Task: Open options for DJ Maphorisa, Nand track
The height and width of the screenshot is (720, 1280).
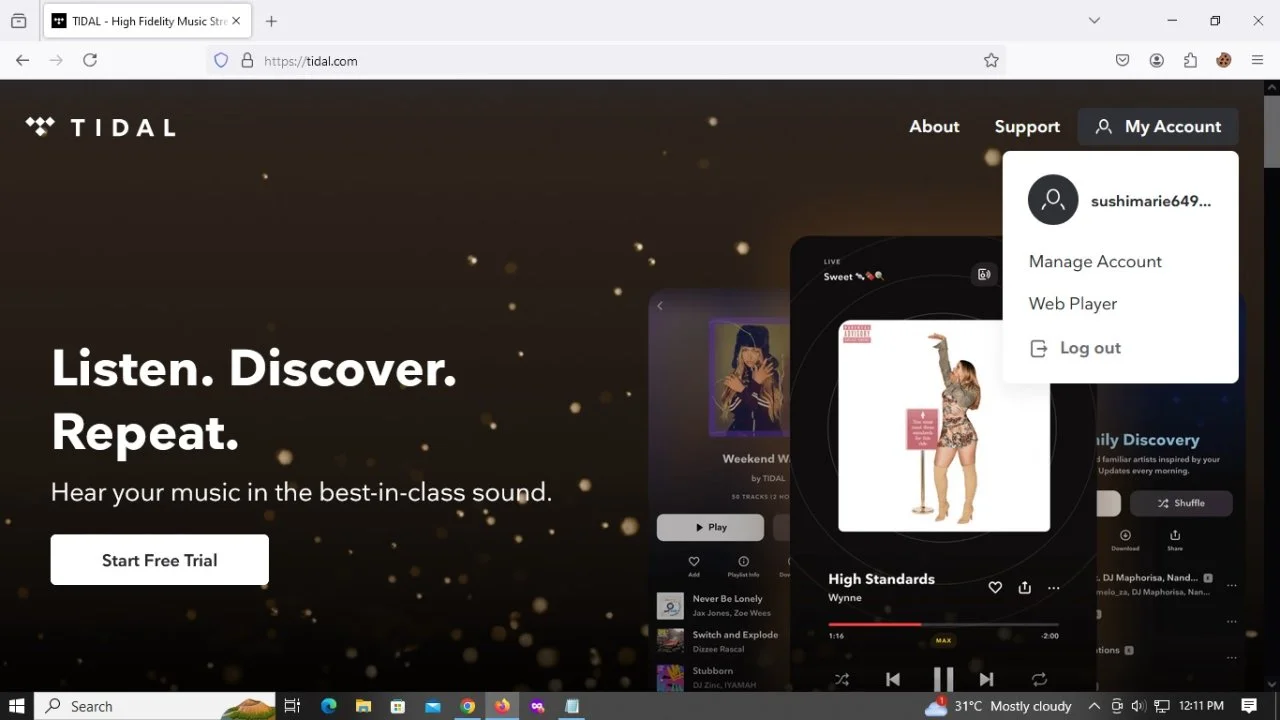Action: pyautogui.click(x=1231, y=585)
